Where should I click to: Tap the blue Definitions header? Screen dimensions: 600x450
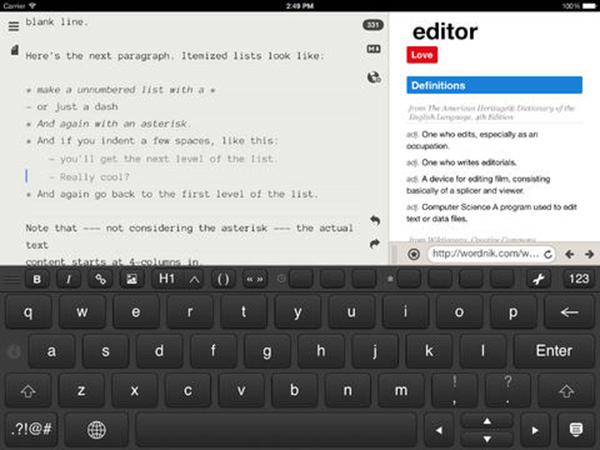point(494,85)
